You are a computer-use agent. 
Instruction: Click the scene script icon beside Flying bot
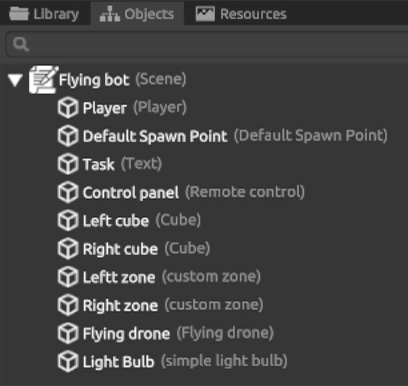[43, 80]
